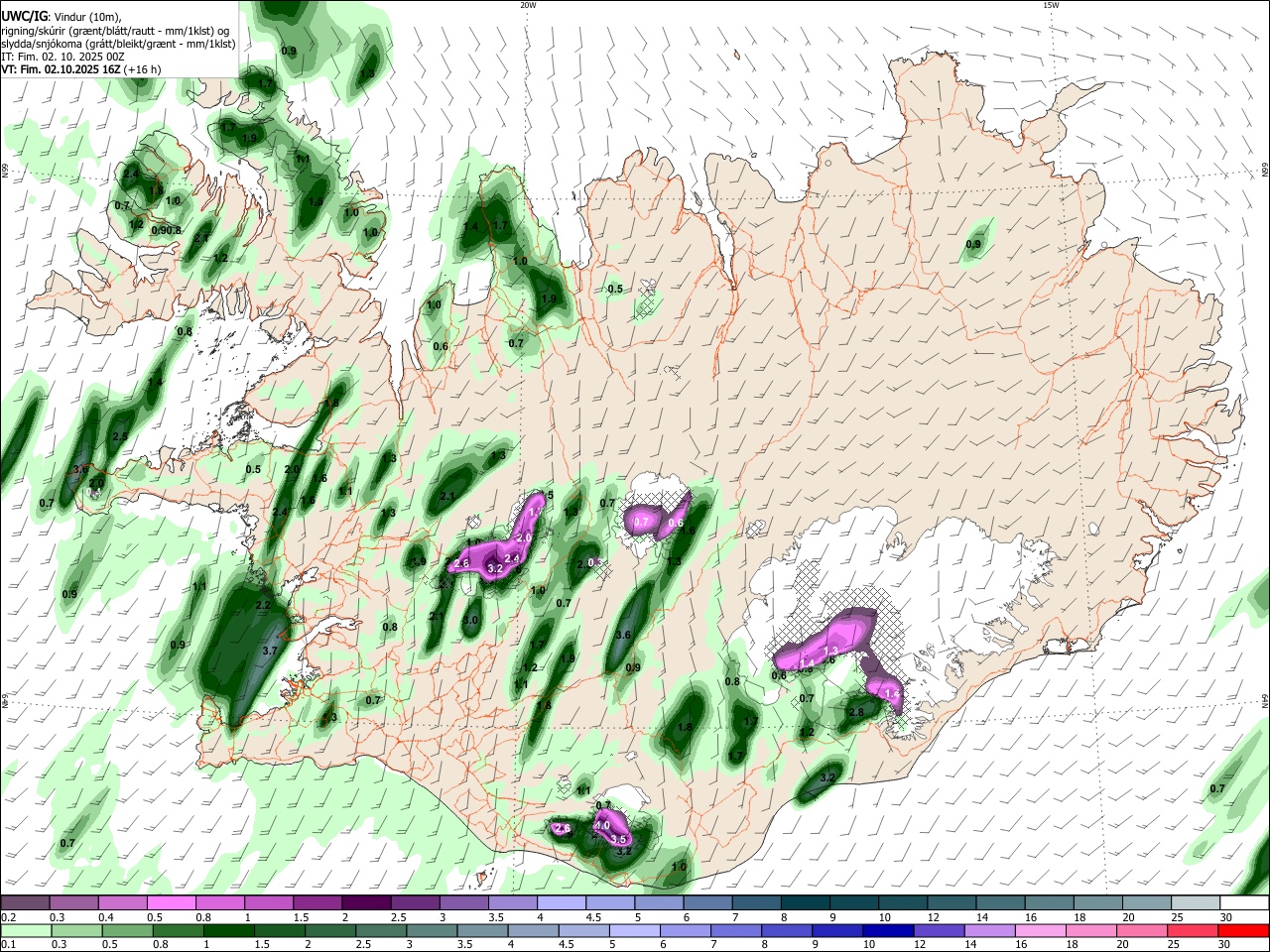
Task: Select the '64N' latitude label on right edge
Action: 1265,701
